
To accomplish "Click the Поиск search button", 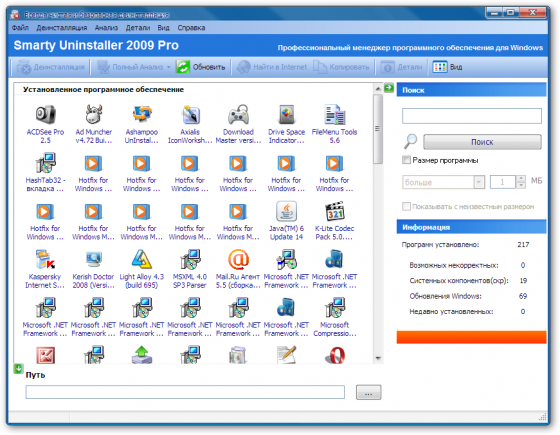I will coord(482,142).
